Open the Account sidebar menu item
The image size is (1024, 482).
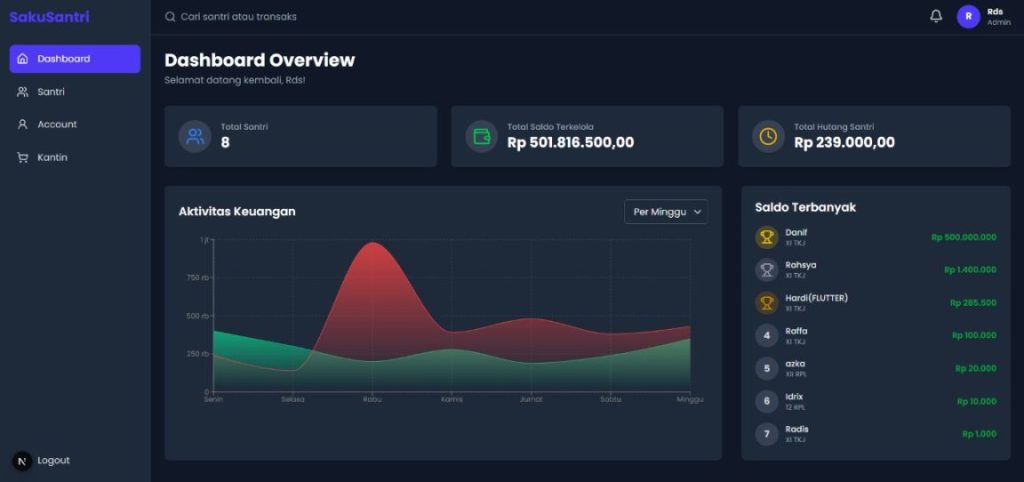point(57,125)
